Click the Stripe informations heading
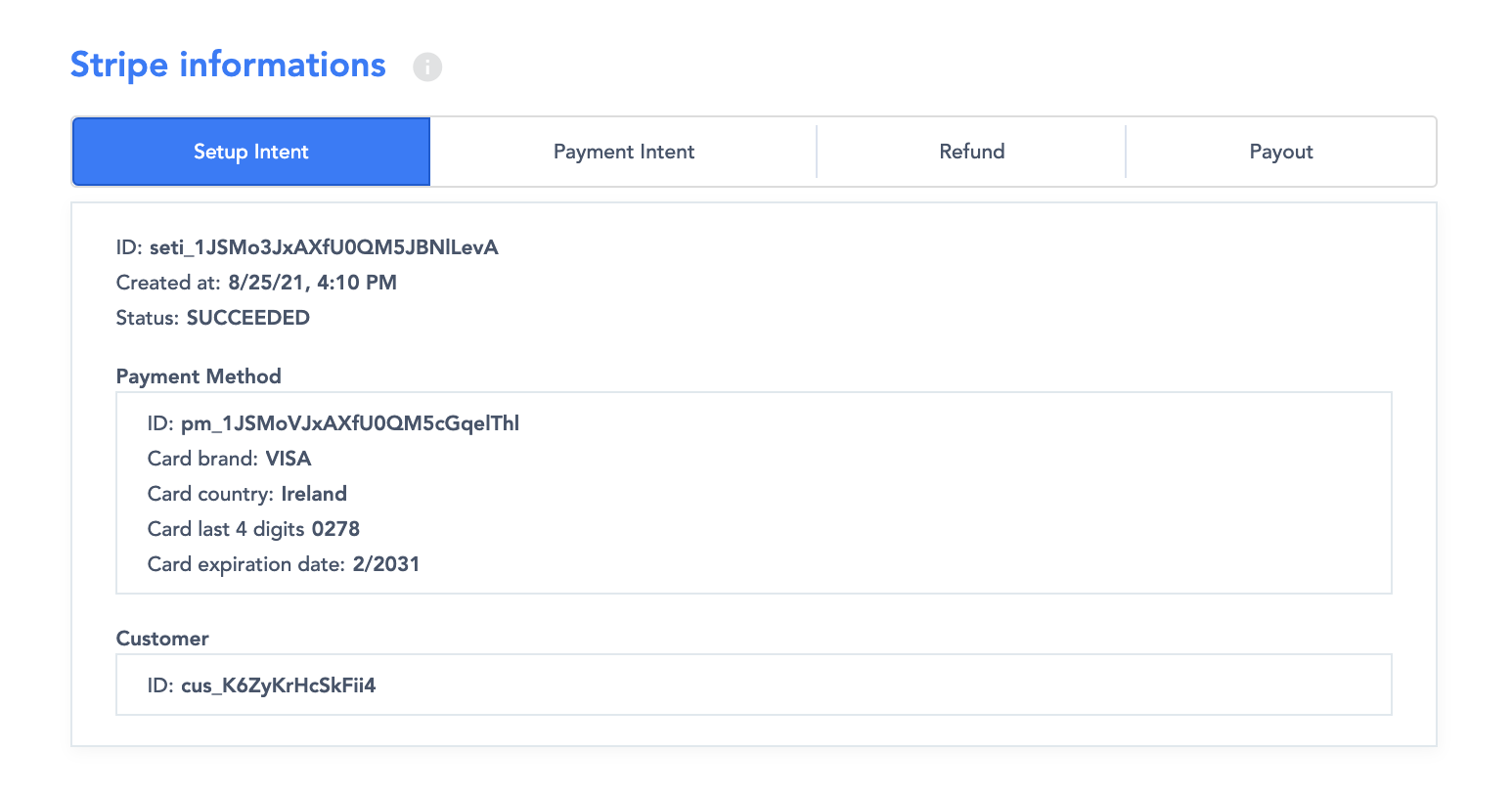The height and width of the screenshot is (796, 1512). point(228,65)
